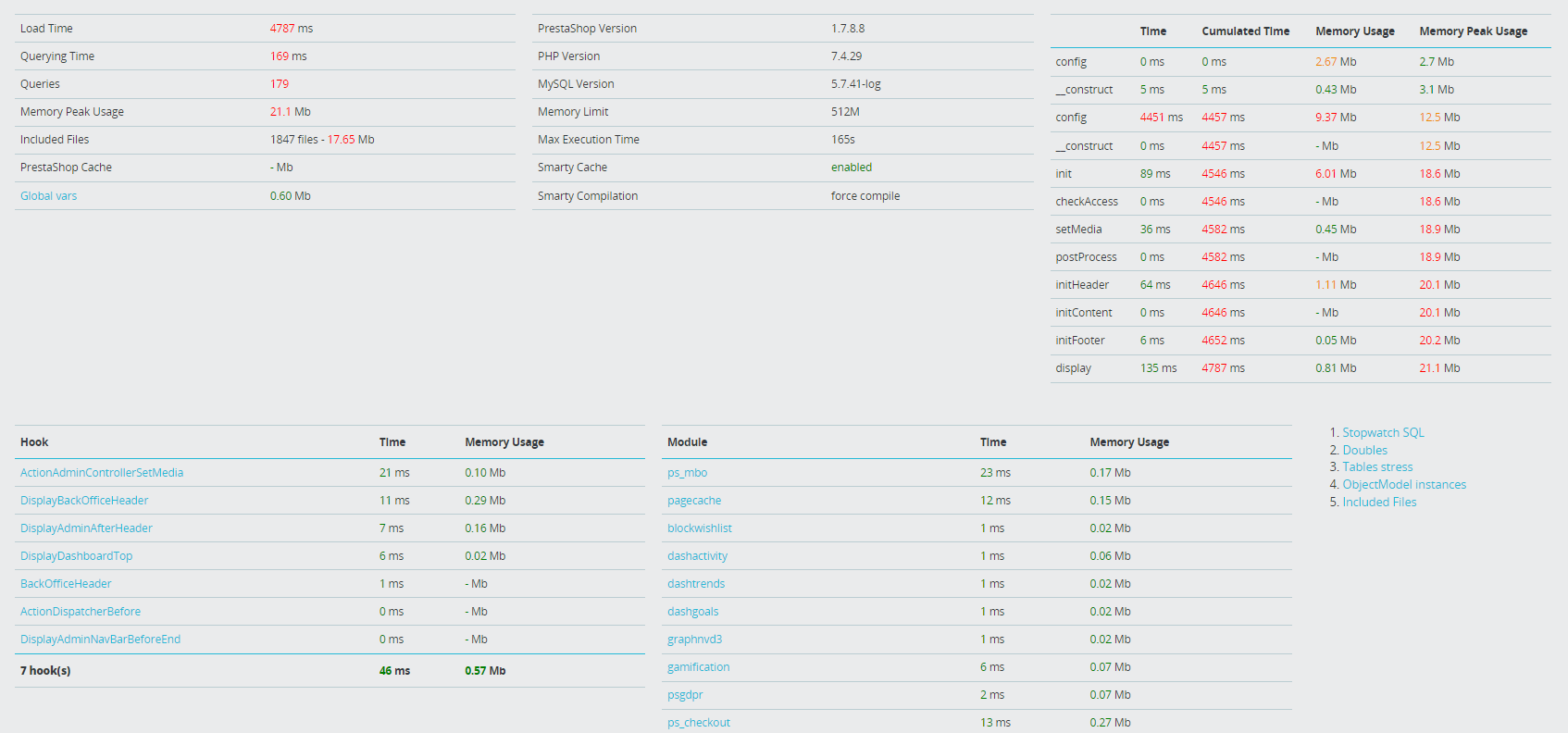Viewport: 1568px width, 733px height.
Task: Select dashactivity module link
Action: click(697, 556)
